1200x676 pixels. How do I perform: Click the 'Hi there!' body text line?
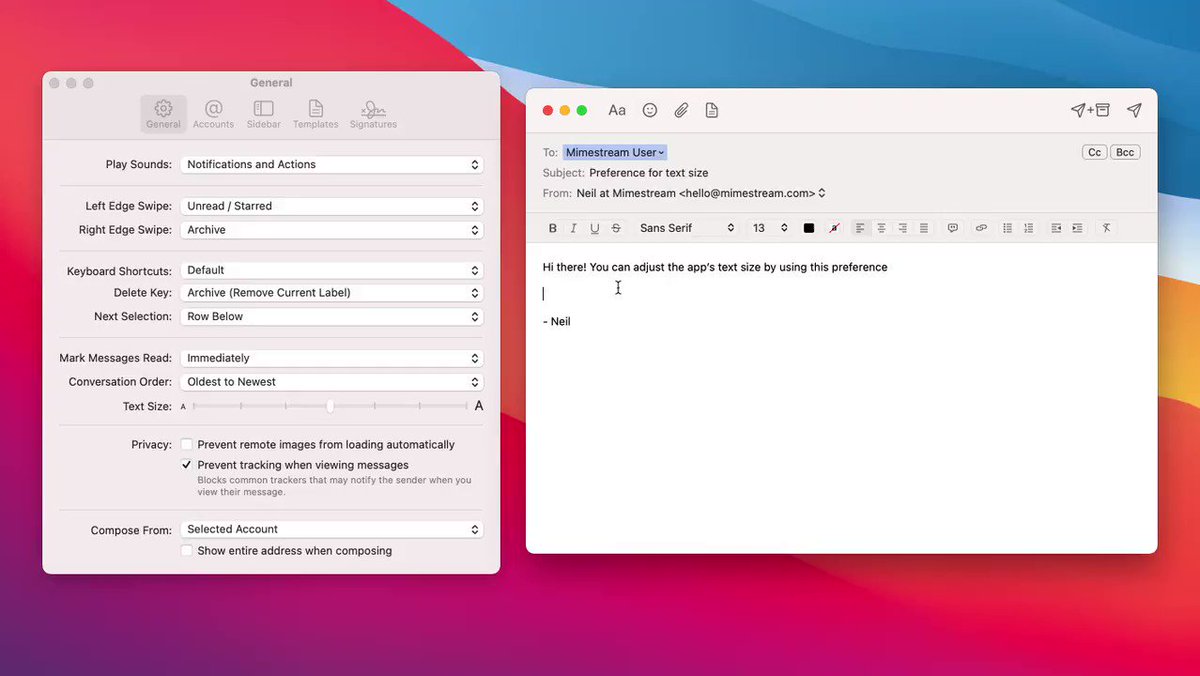pos(715,267)
